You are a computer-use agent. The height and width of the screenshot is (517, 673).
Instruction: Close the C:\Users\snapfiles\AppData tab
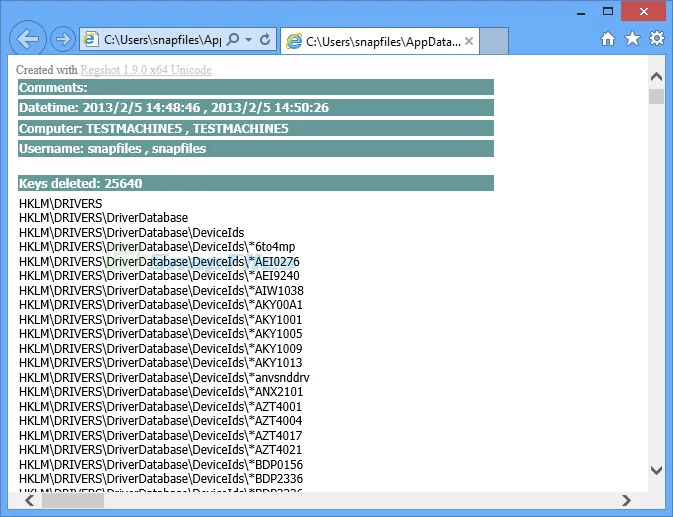coord(469,41)
